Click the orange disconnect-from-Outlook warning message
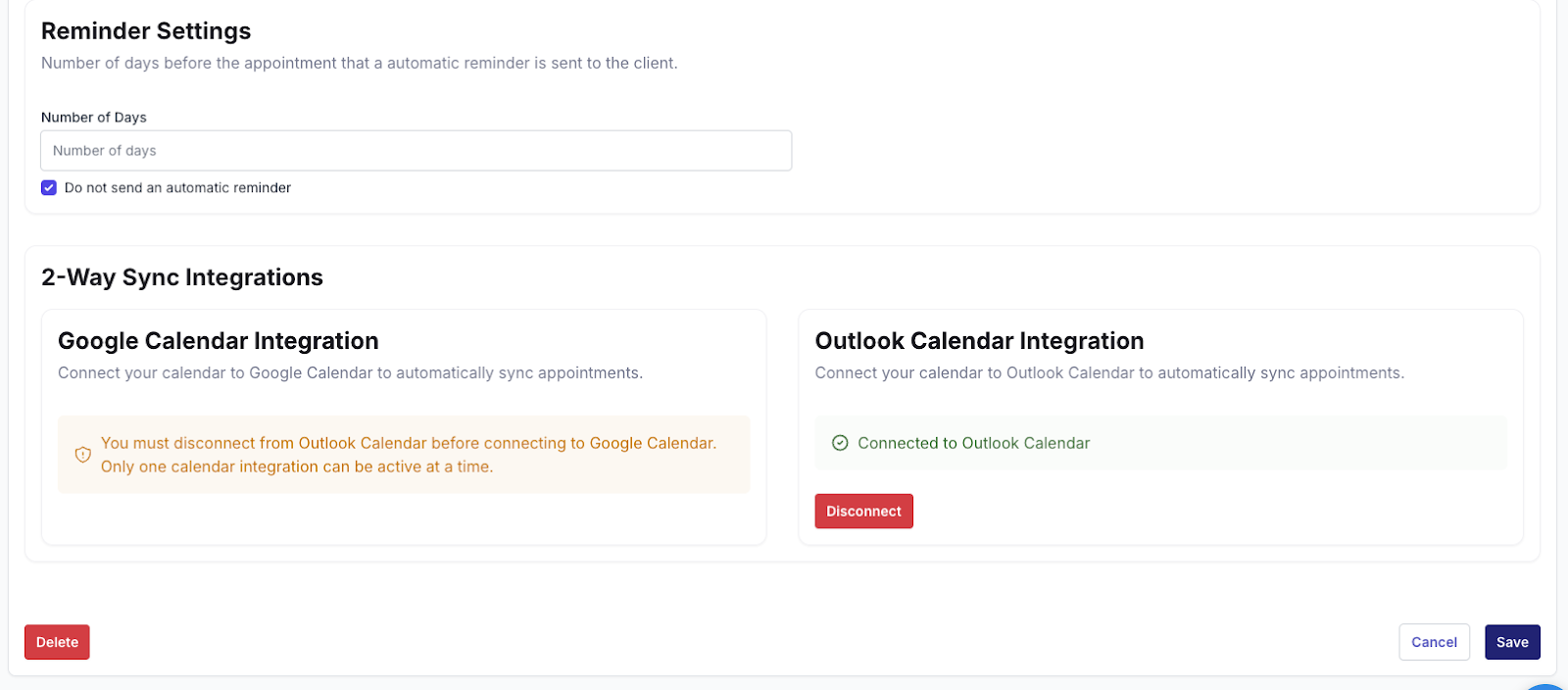This screenshot has width=1568, height=690. tap(409, 455)
